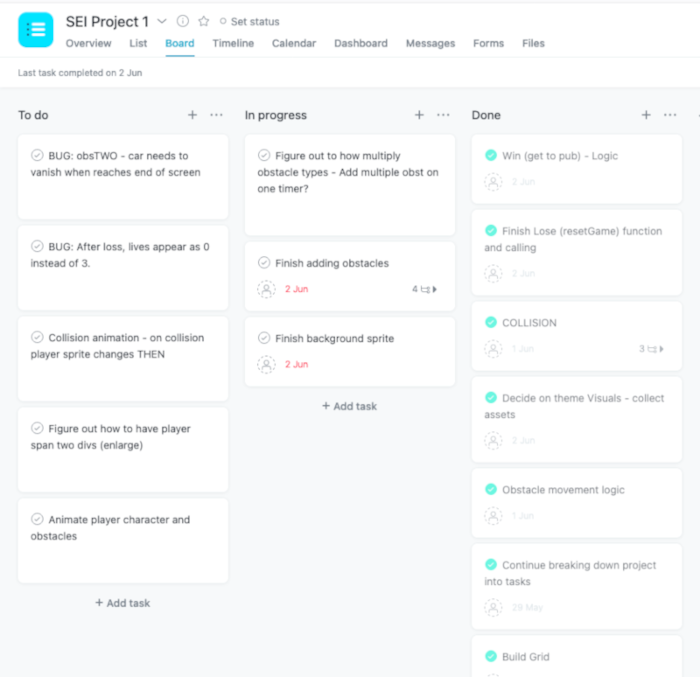
Task: Assign user on Obstacle movement logic card
Action: [x=493, y=516]
